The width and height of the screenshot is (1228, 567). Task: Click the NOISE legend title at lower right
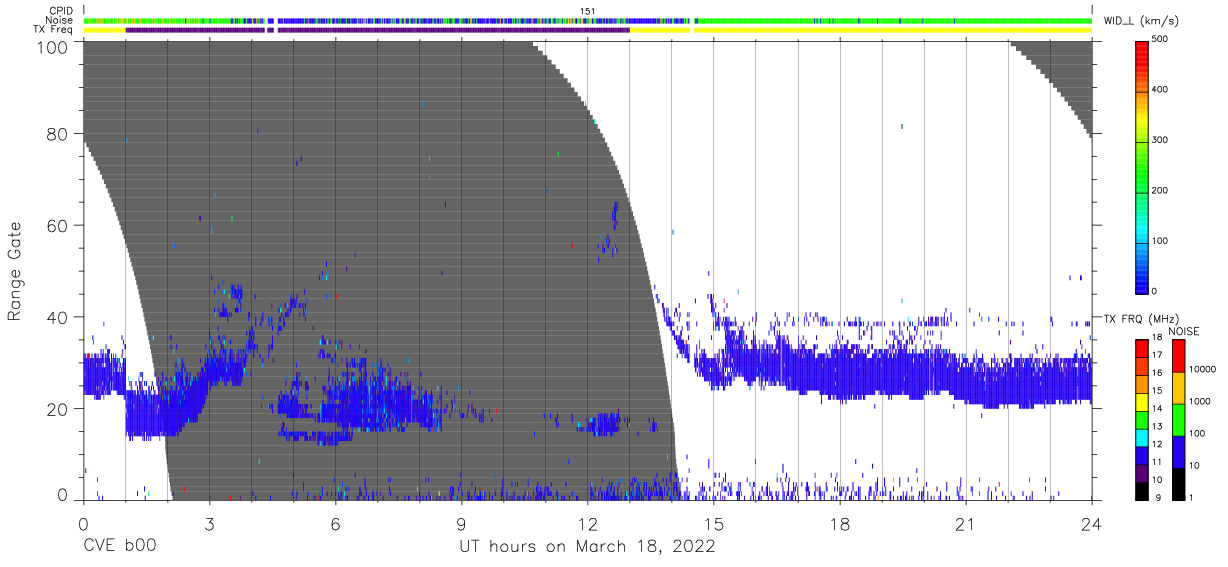tap(1184, 331)
